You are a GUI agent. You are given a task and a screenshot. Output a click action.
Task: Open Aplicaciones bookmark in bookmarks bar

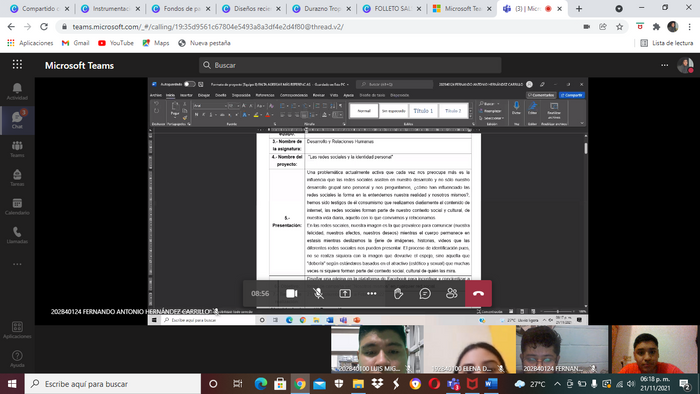tap(30, 43)
